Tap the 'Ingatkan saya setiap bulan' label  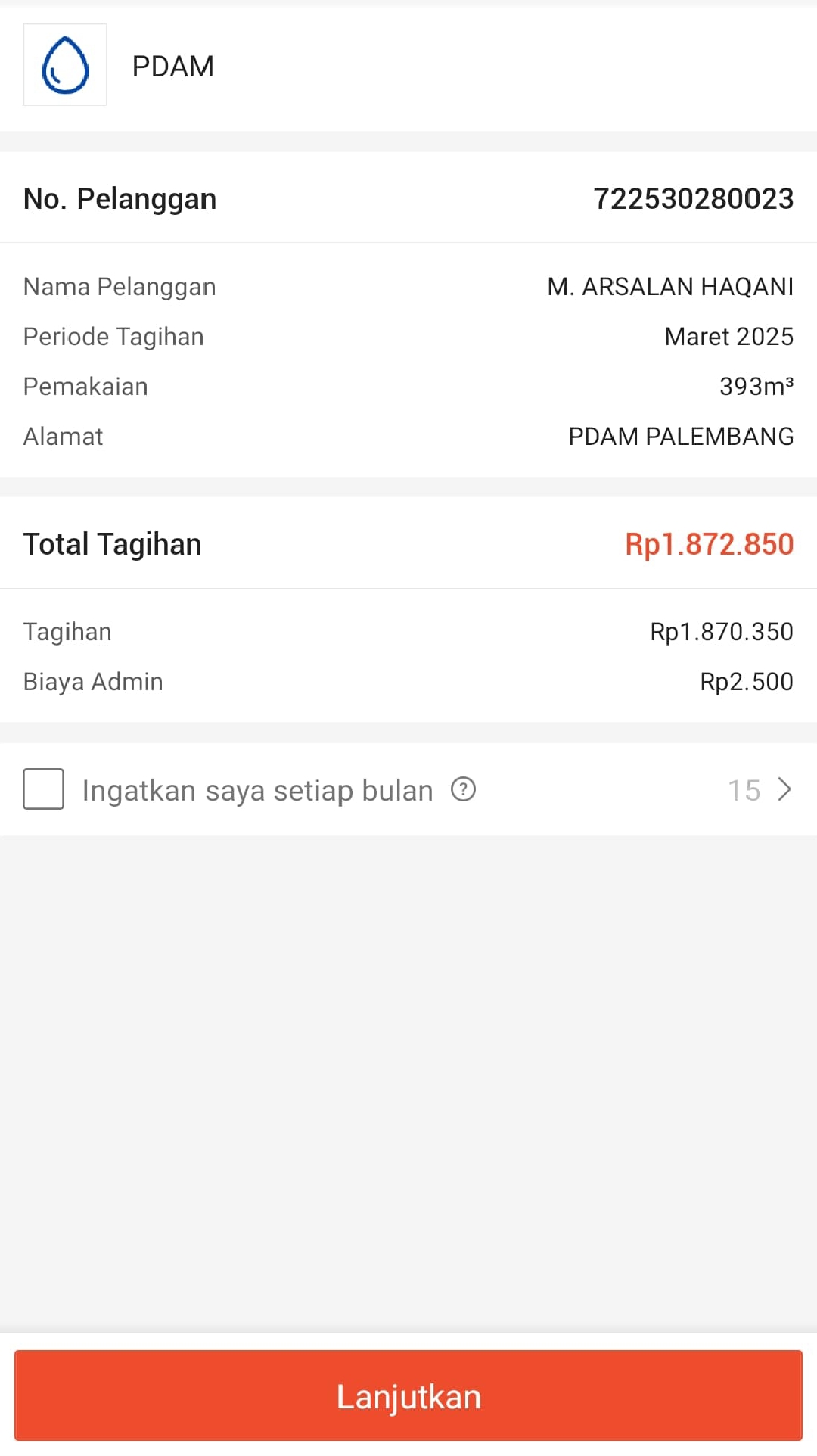coord(257,790)
